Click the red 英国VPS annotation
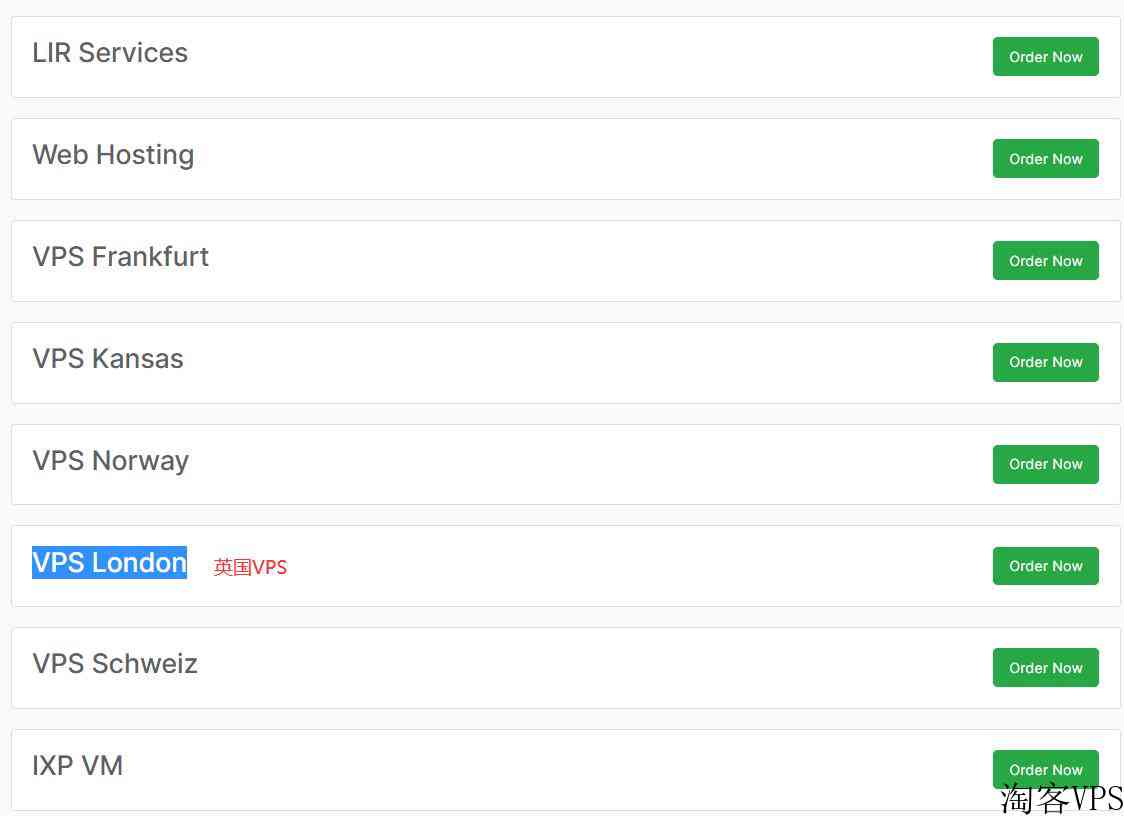The image size is (1124, 816). pos(250,567)
